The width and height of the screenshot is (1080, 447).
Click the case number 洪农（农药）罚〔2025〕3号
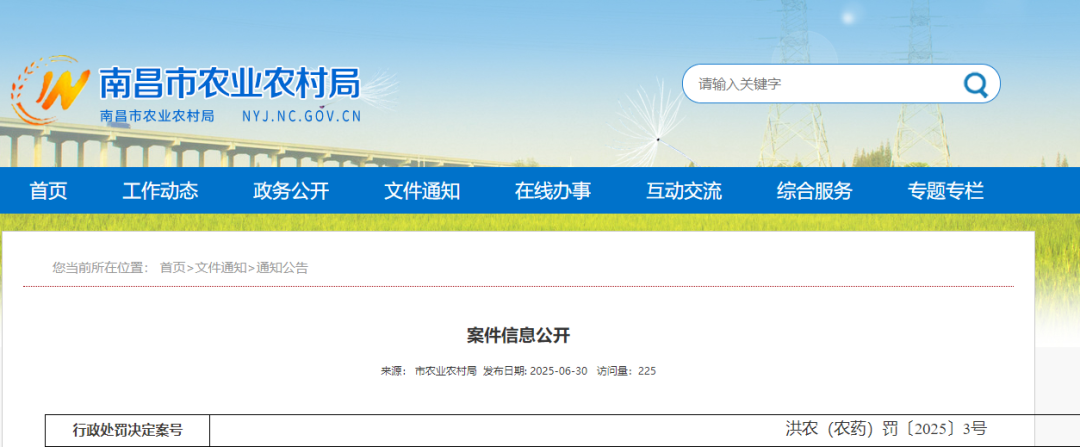pyautogui.click(x=886, y=429)
